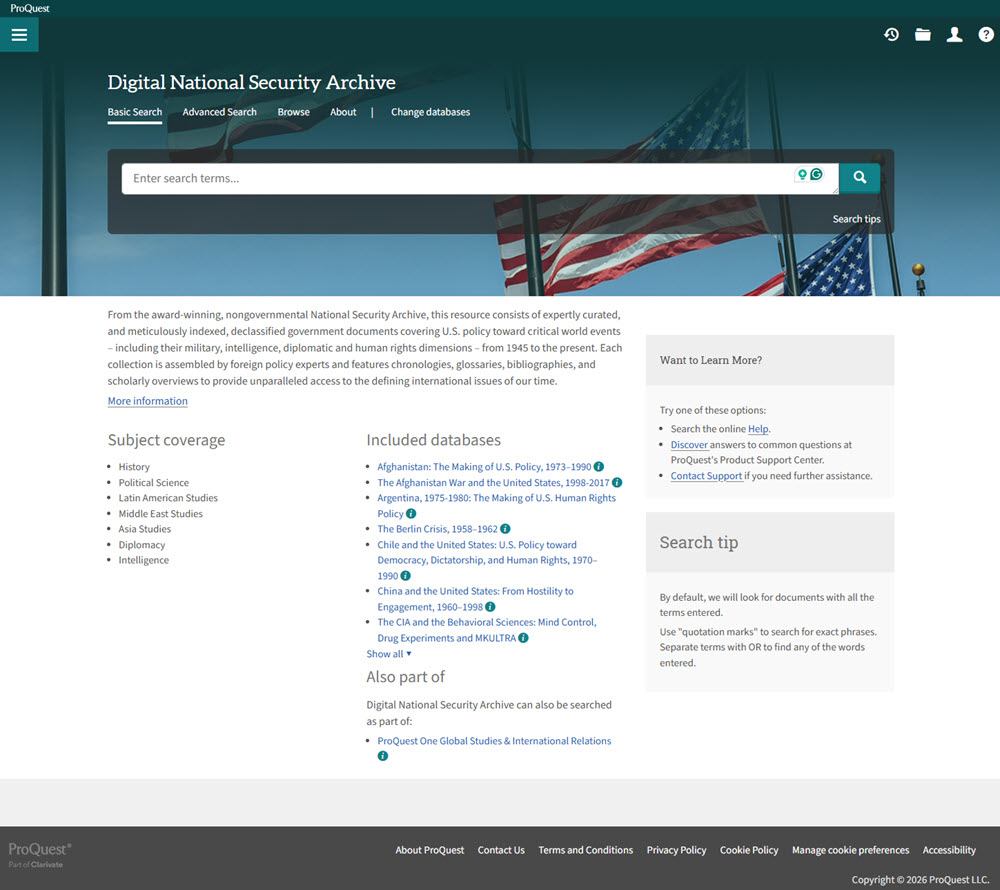This screenshot has width=1000, height=890.
Task: Click More information link
Action: coord(147,401)
